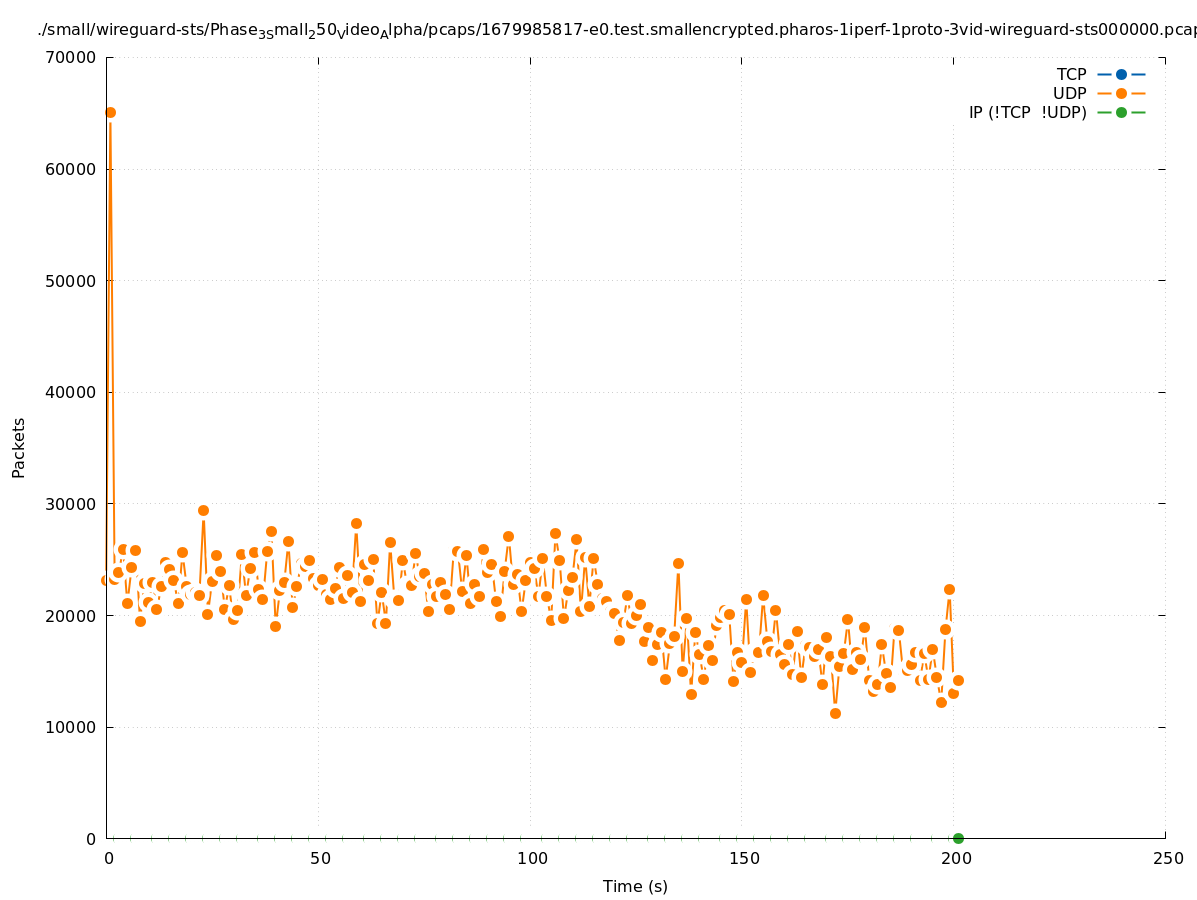The image size is (1197, 900).
Task: Click the Time (s) x-axis label
Action: 635,886
